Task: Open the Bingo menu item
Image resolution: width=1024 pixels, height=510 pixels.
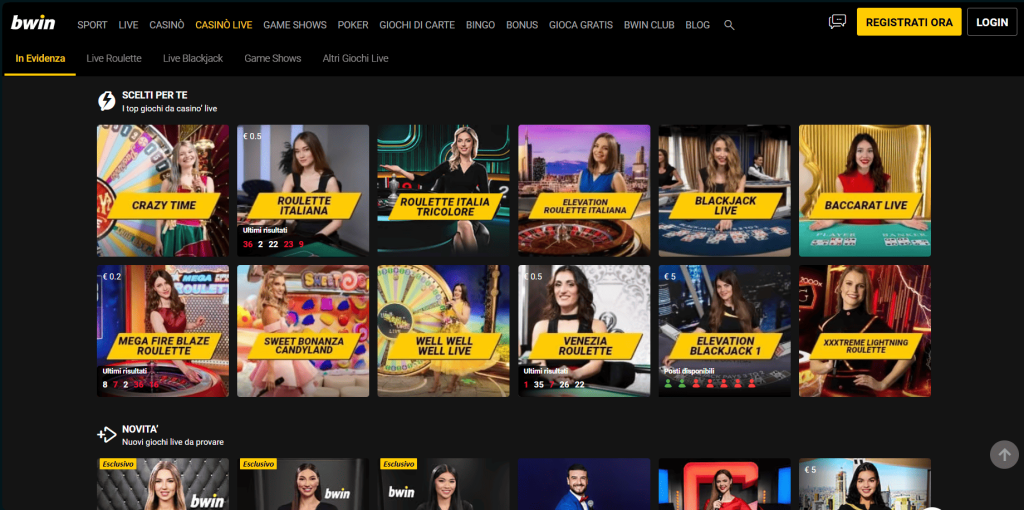Action: 480,25
